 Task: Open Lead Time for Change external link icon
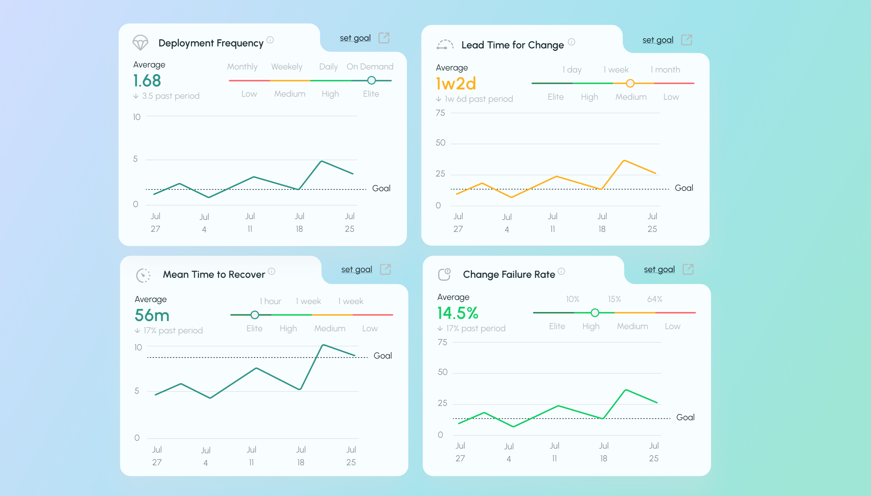(687, 40)
